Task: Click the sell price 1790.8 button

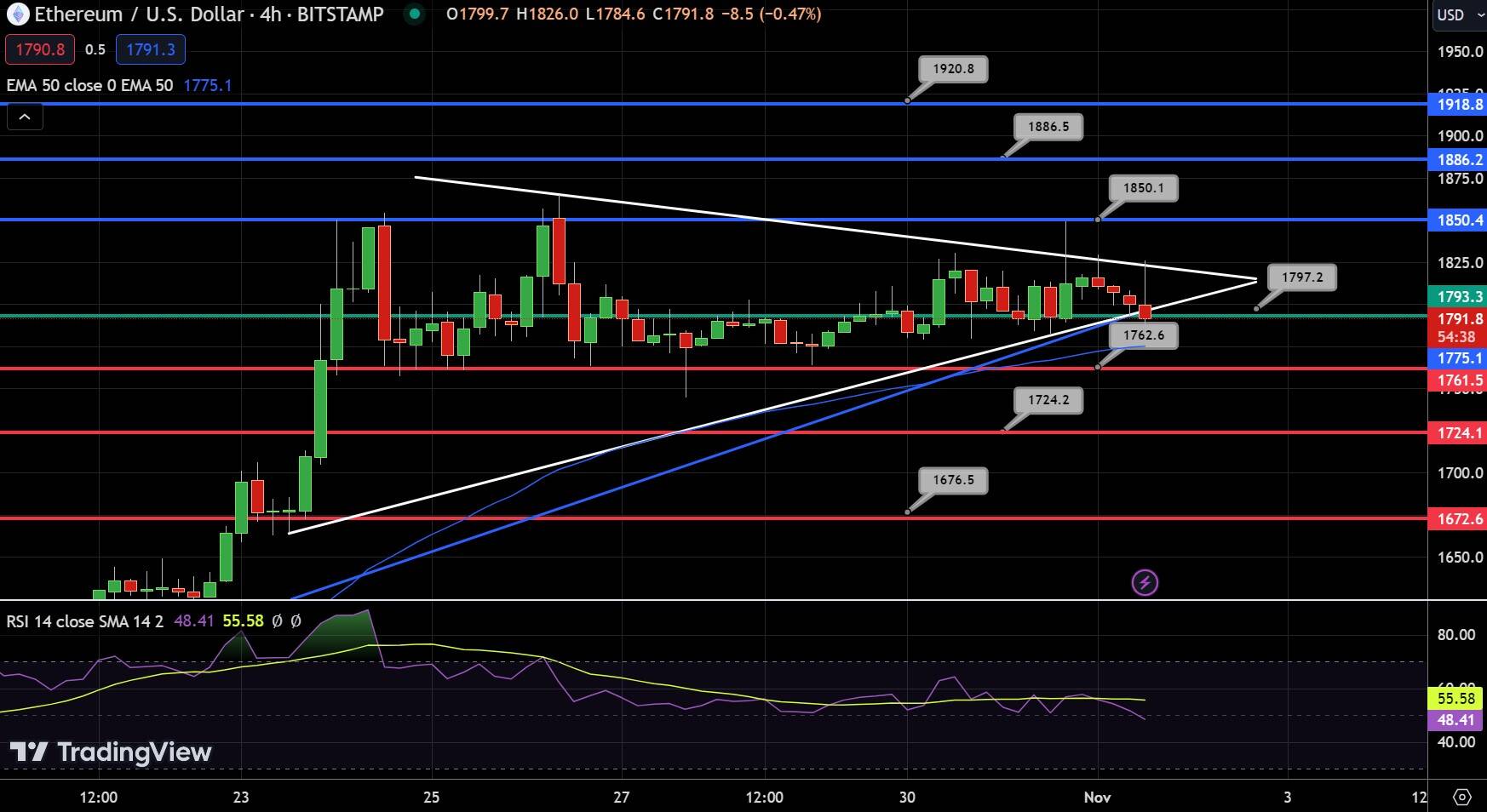Action: coord(40,49)
